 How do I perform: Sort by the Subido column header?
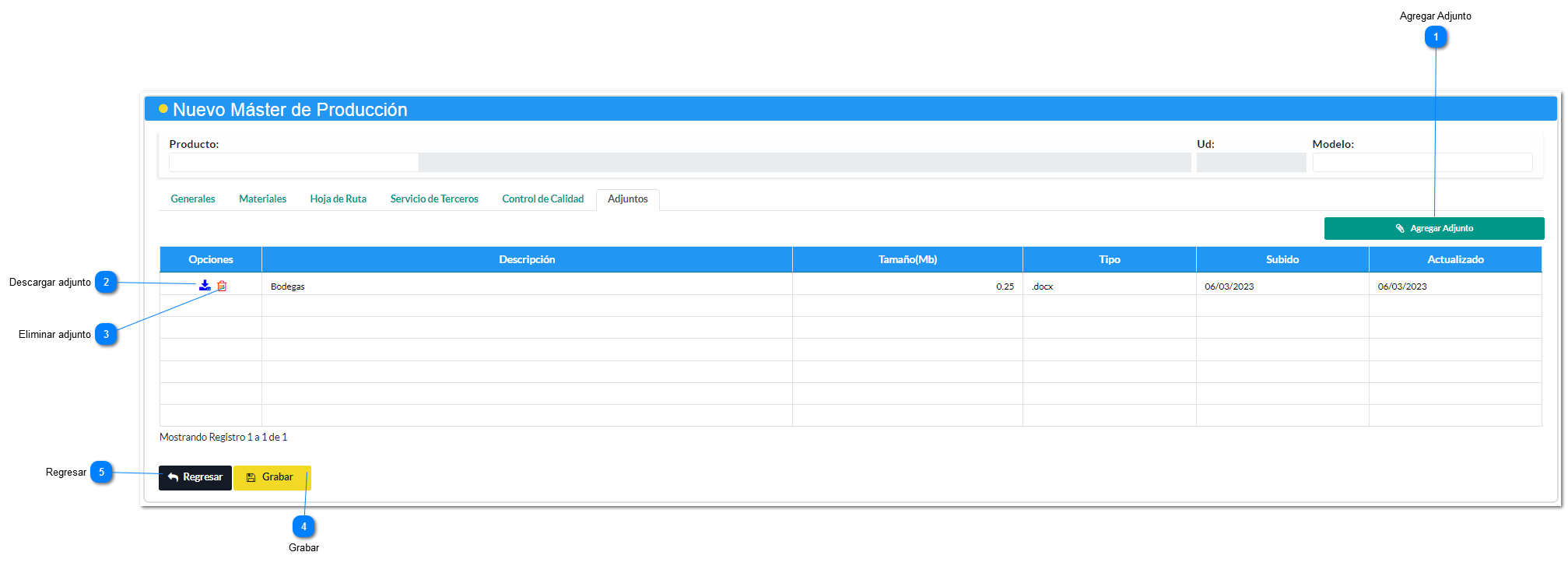pos(1282,259)
